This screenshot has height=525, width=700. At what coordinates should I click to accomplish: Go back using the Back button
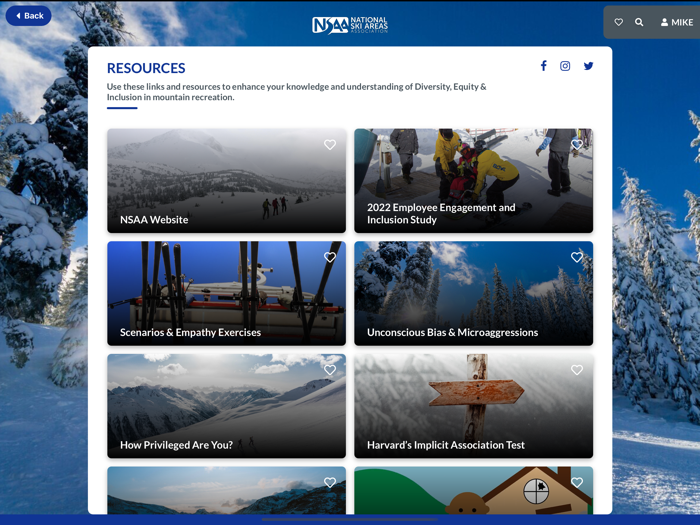click(x=29, y=16)
